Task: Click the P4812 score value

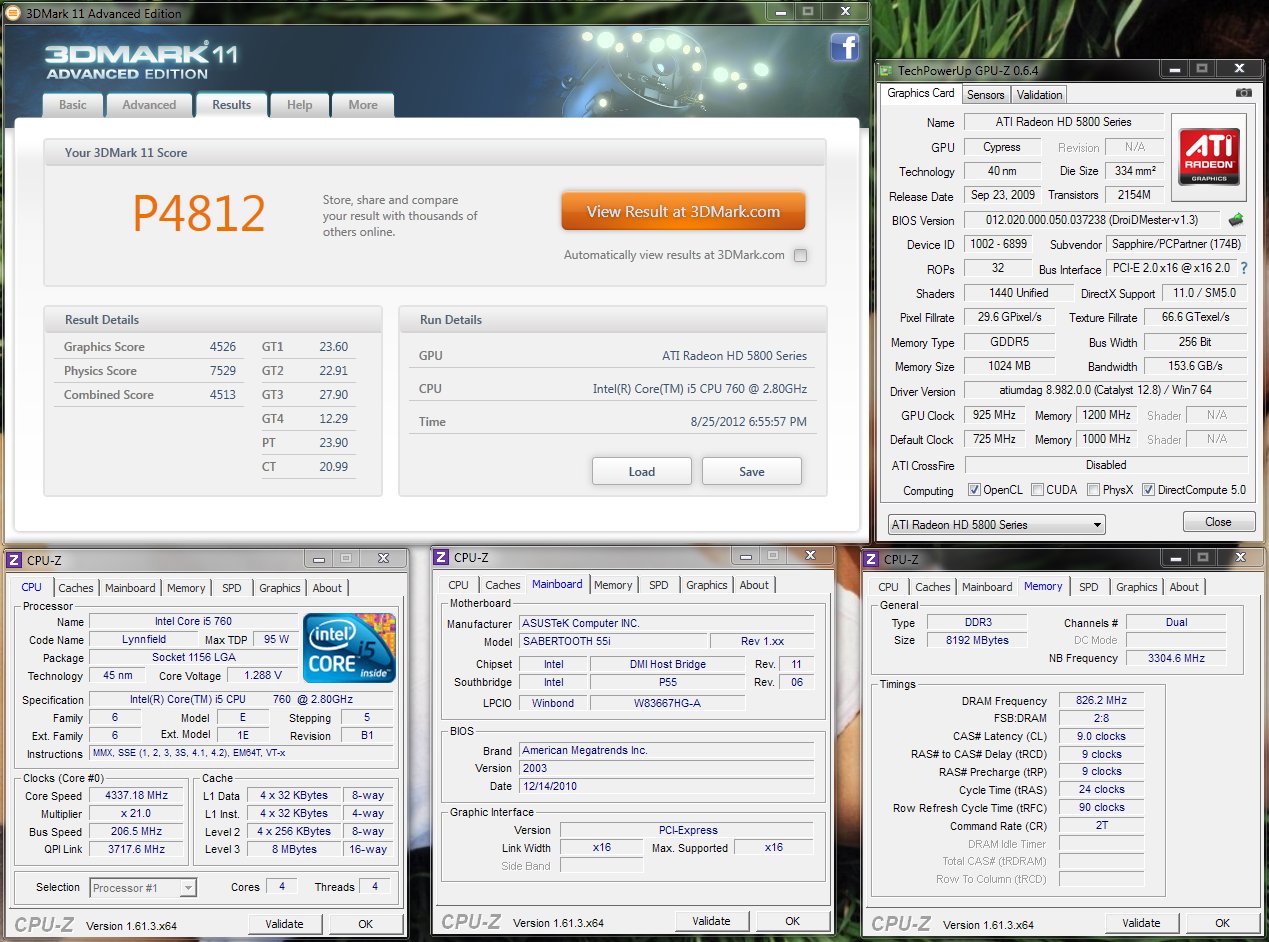Action: point(199,213)
